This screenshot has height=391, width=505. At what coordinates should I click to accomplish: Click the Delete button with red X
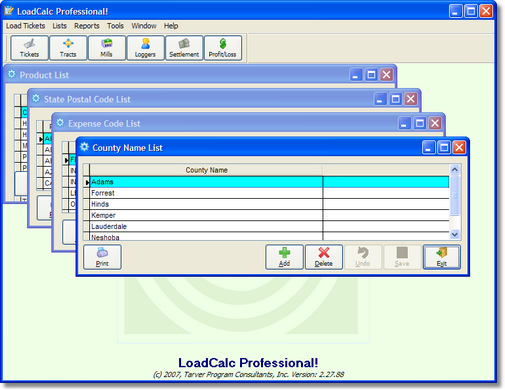[x=324, y=257]
